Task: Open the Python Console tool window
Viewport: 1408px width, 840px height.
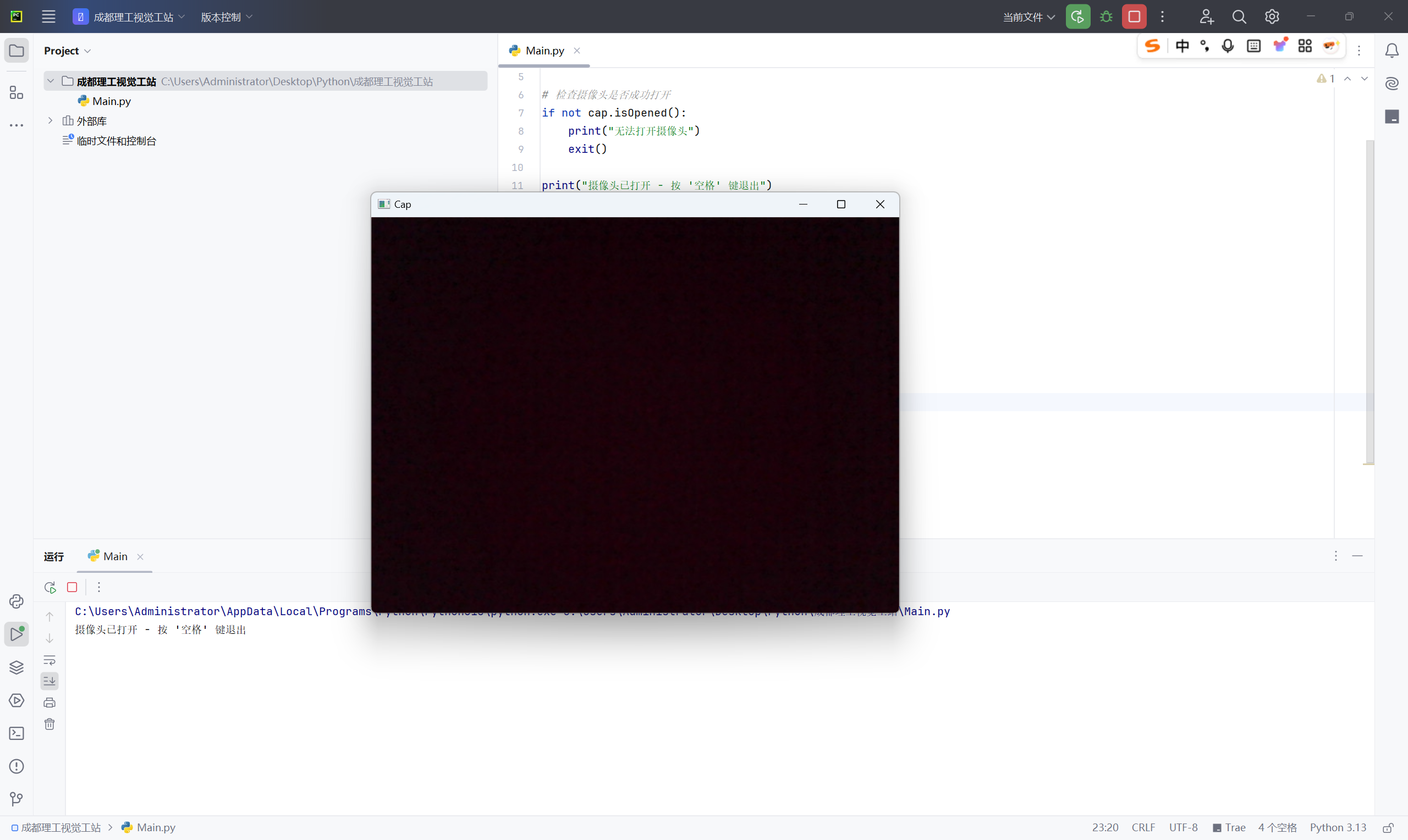Action: 16,601
